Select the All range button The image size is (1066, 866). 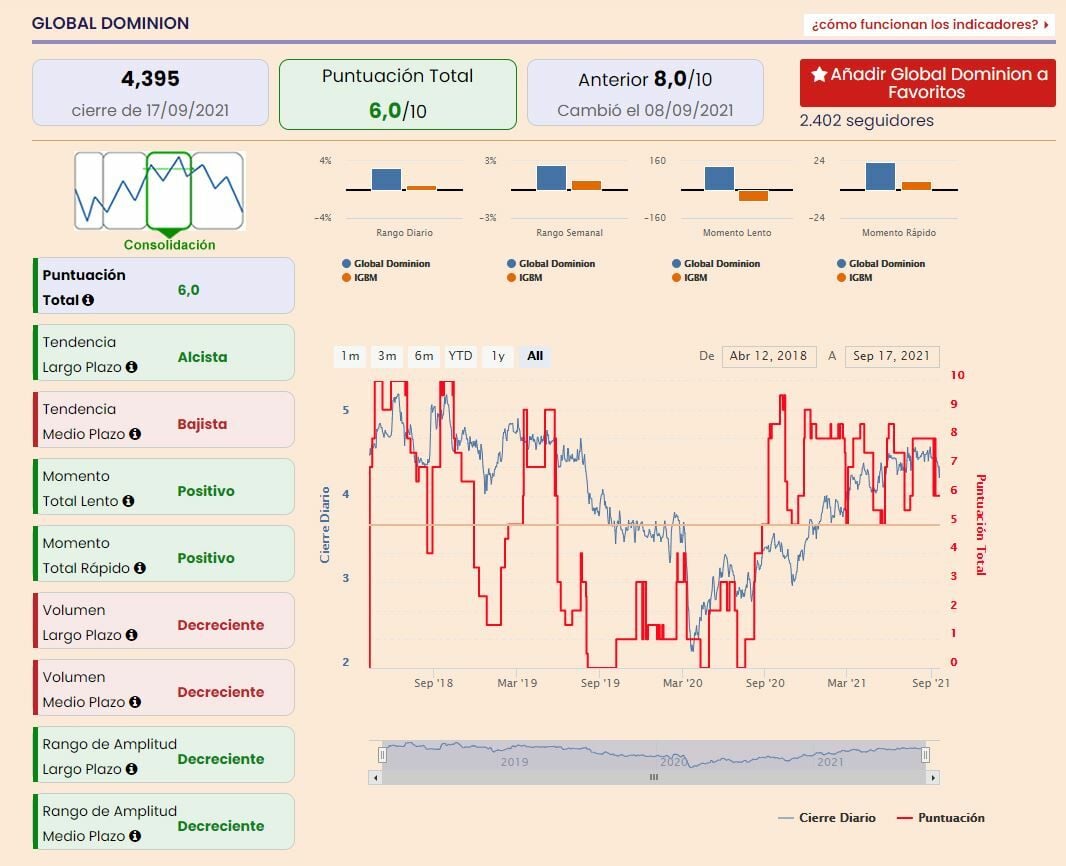click(535, 356)
